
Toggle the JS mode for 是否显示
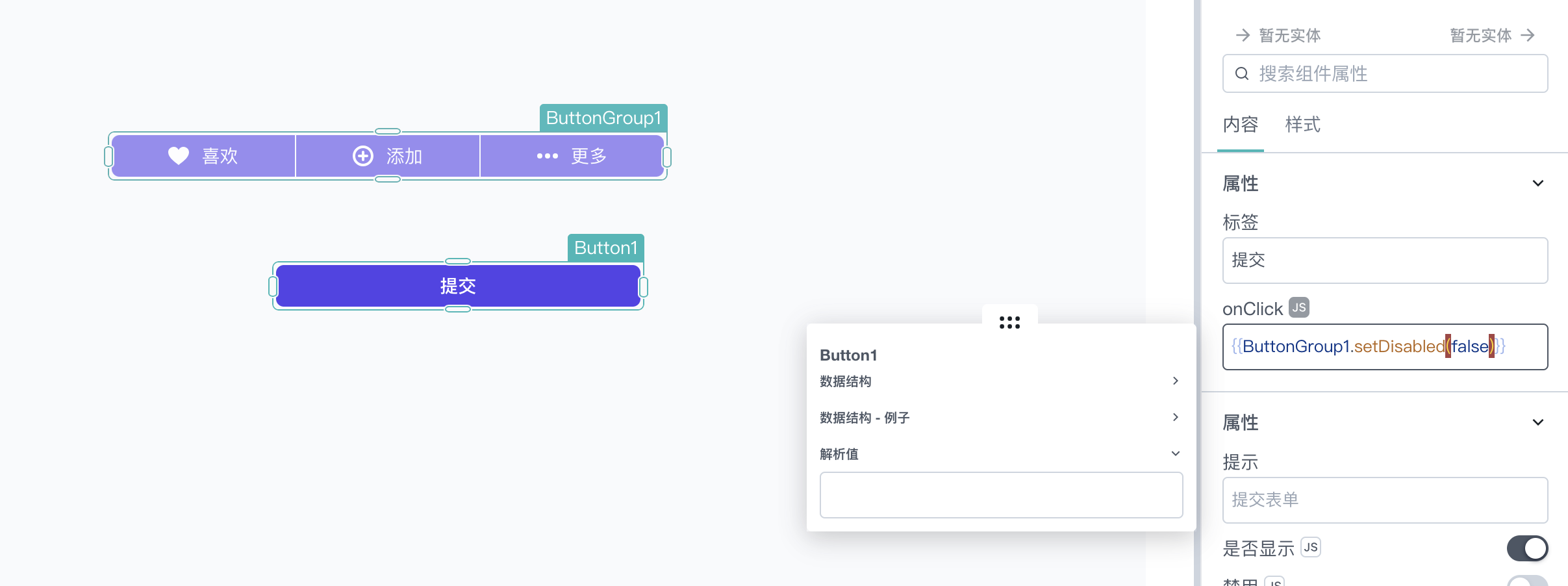pyautogui.click(x=1311, y=548)
